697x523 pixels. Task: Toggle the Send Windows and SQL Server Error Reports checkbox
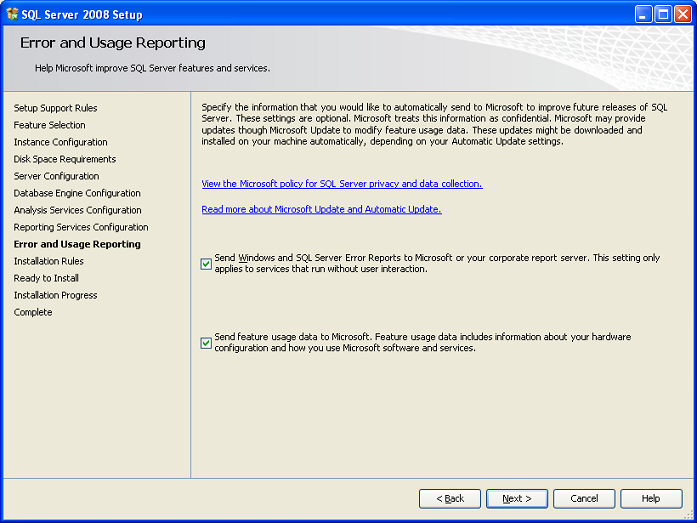pyautogui.click(x=206, y=264)
